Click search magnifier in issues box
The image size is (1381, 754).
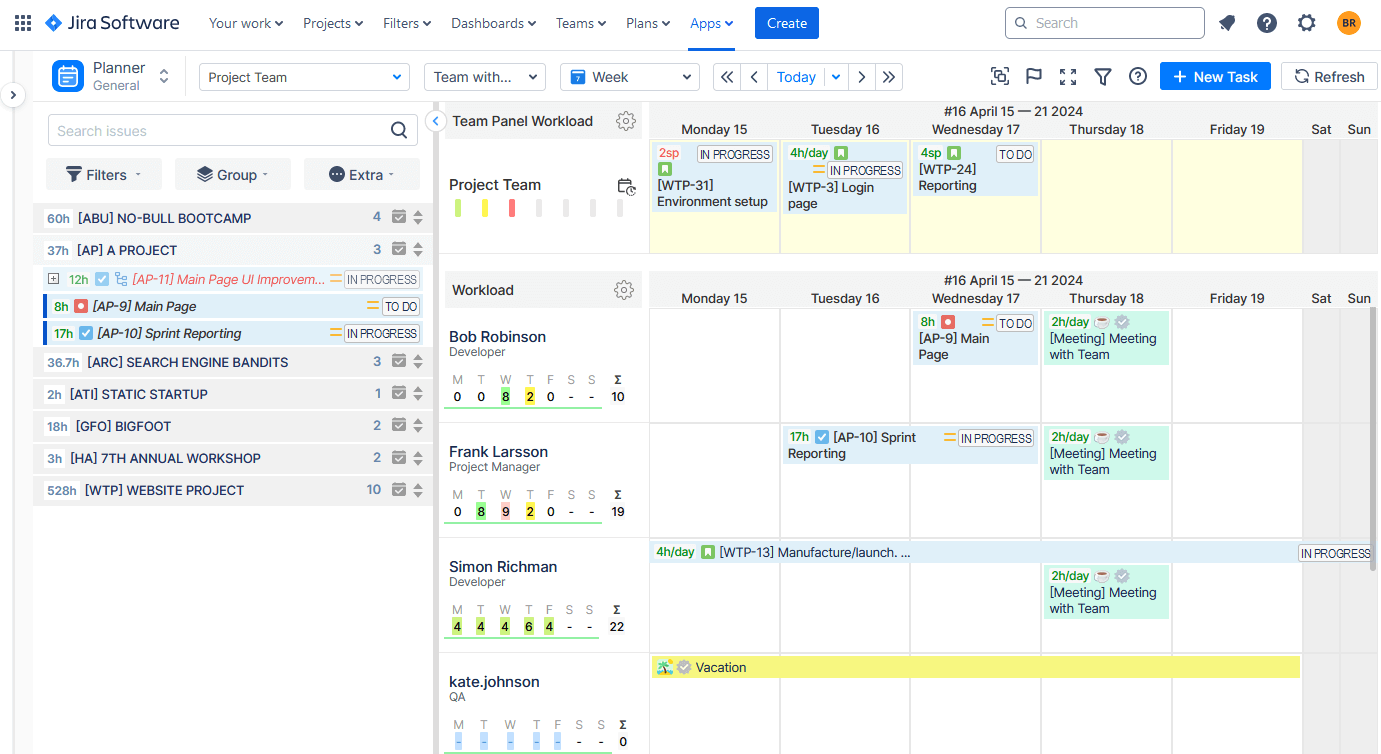pos(399,130)
